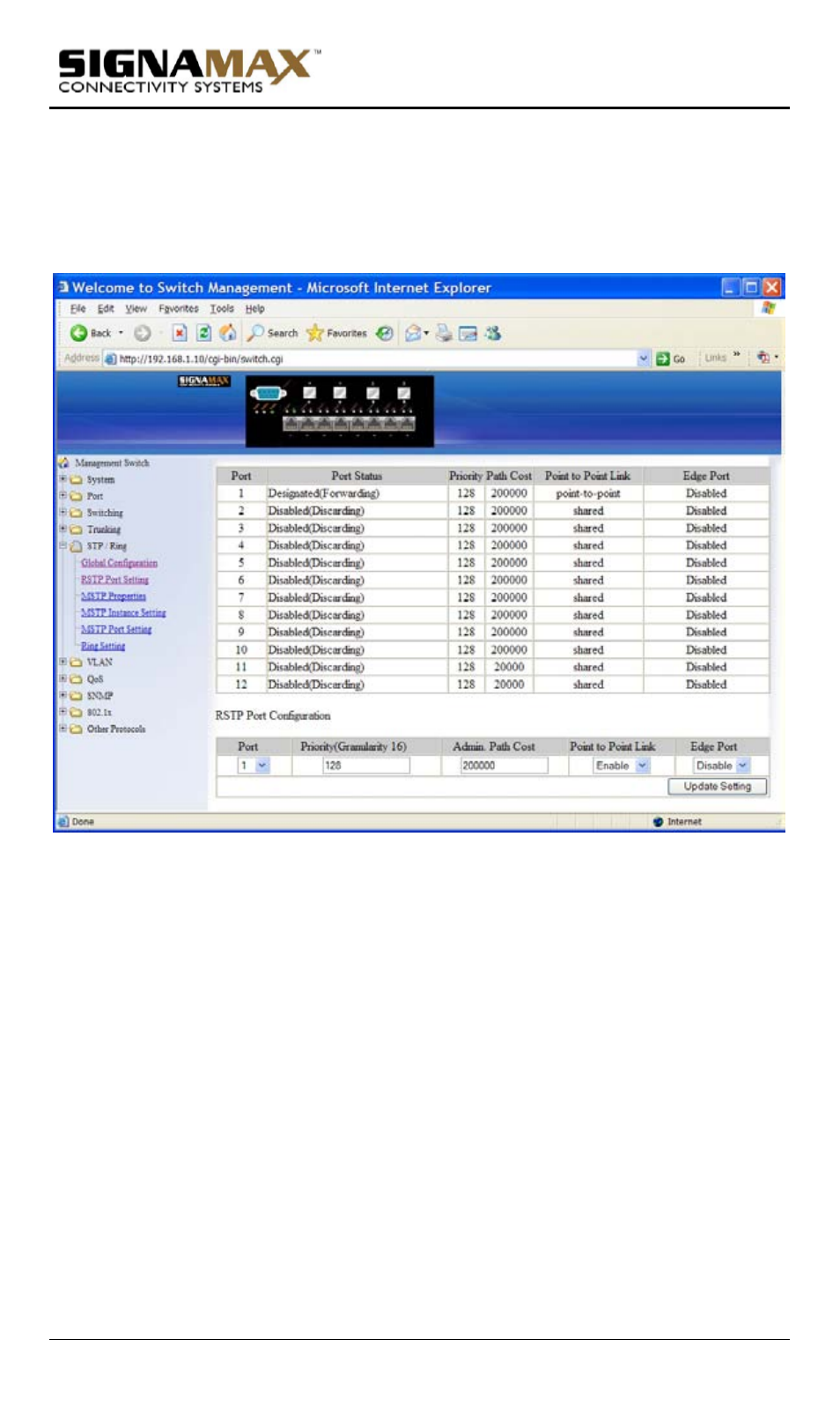Expand the 802.1x tree node
Image resolution: width=840 pixels, height=1414 pixels.
click(x=63, y=712)
